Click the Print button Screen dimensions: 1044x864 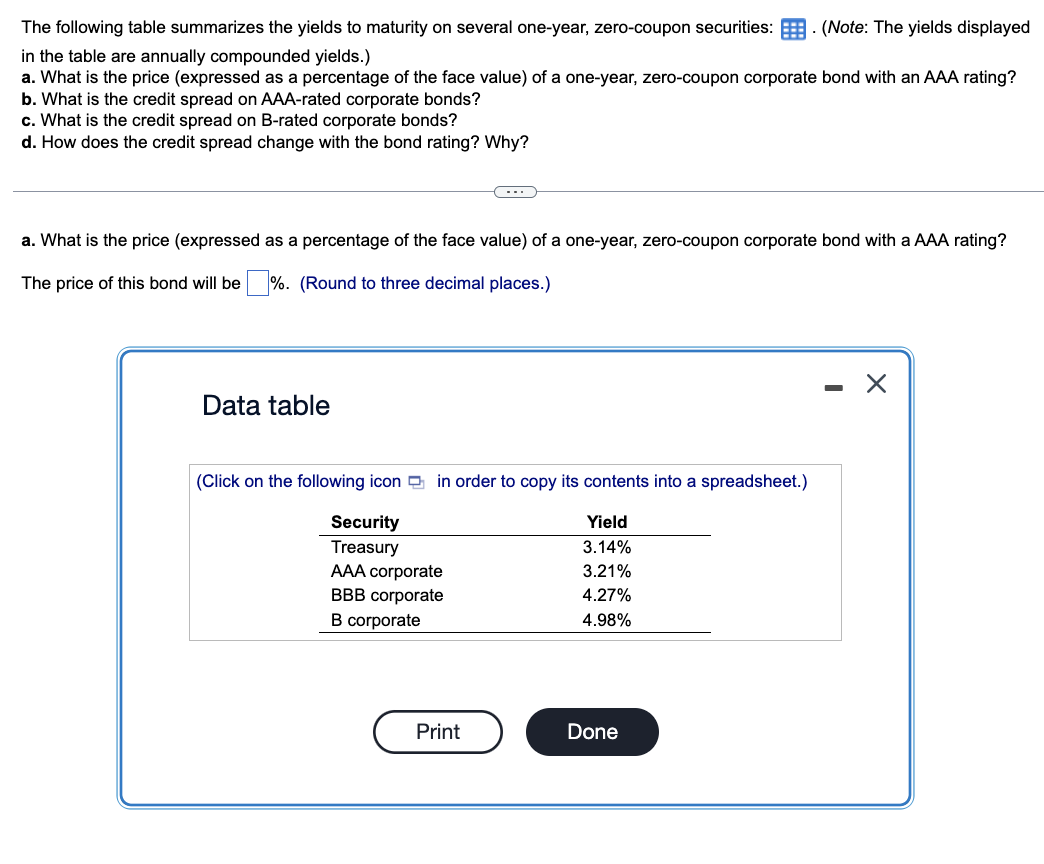pos(437,732)
